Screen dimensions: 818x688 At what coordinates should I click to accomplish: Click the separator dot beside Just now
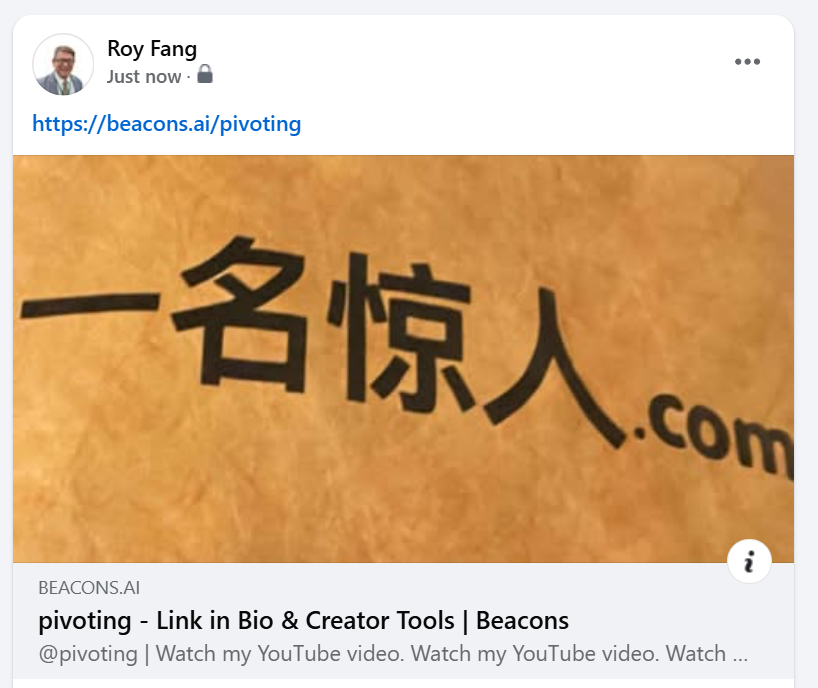pos(188,77)
